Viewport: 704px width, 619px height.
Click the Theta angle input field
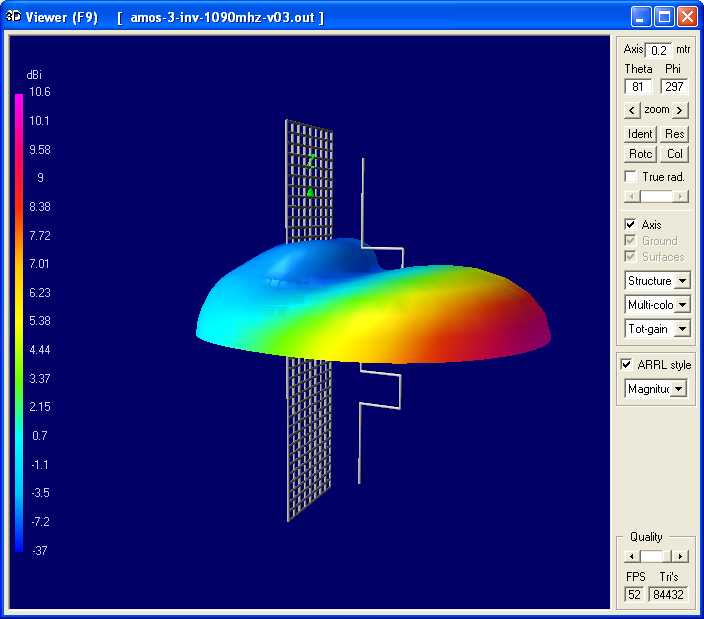[639, 87]
